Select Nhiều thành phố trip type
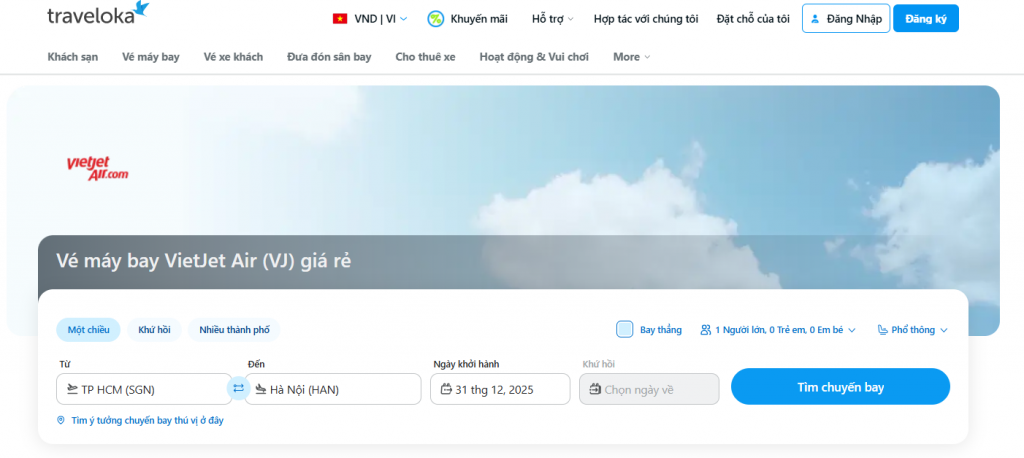 tap(234, 330)
